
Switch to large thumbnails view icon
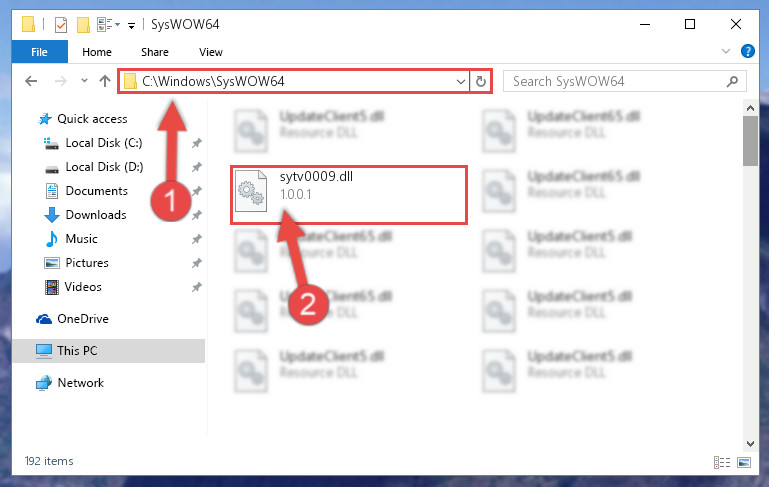[744, 462]
